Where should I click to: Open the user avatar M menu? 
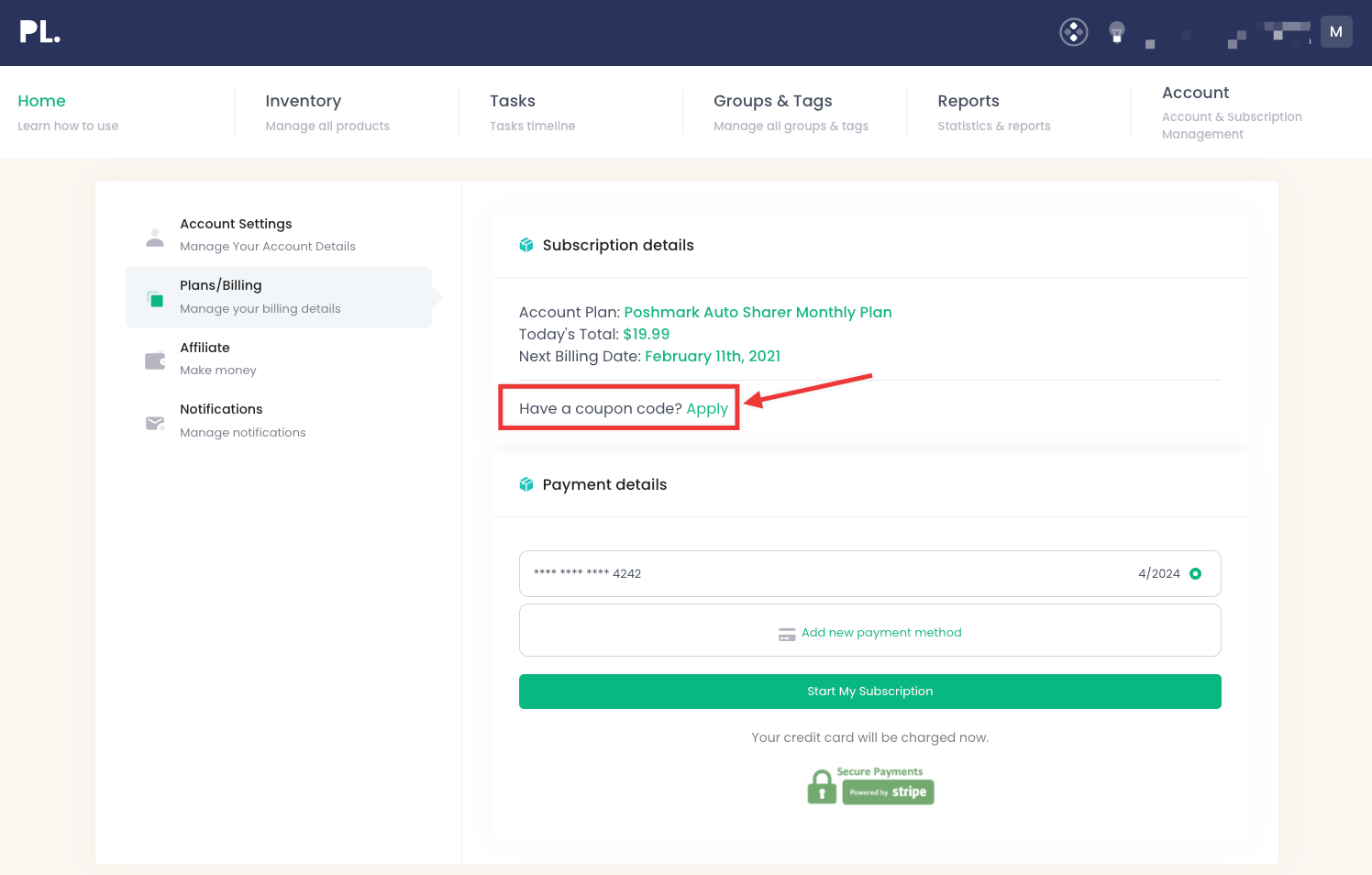pyautogui.click(x=1336, y=32)
